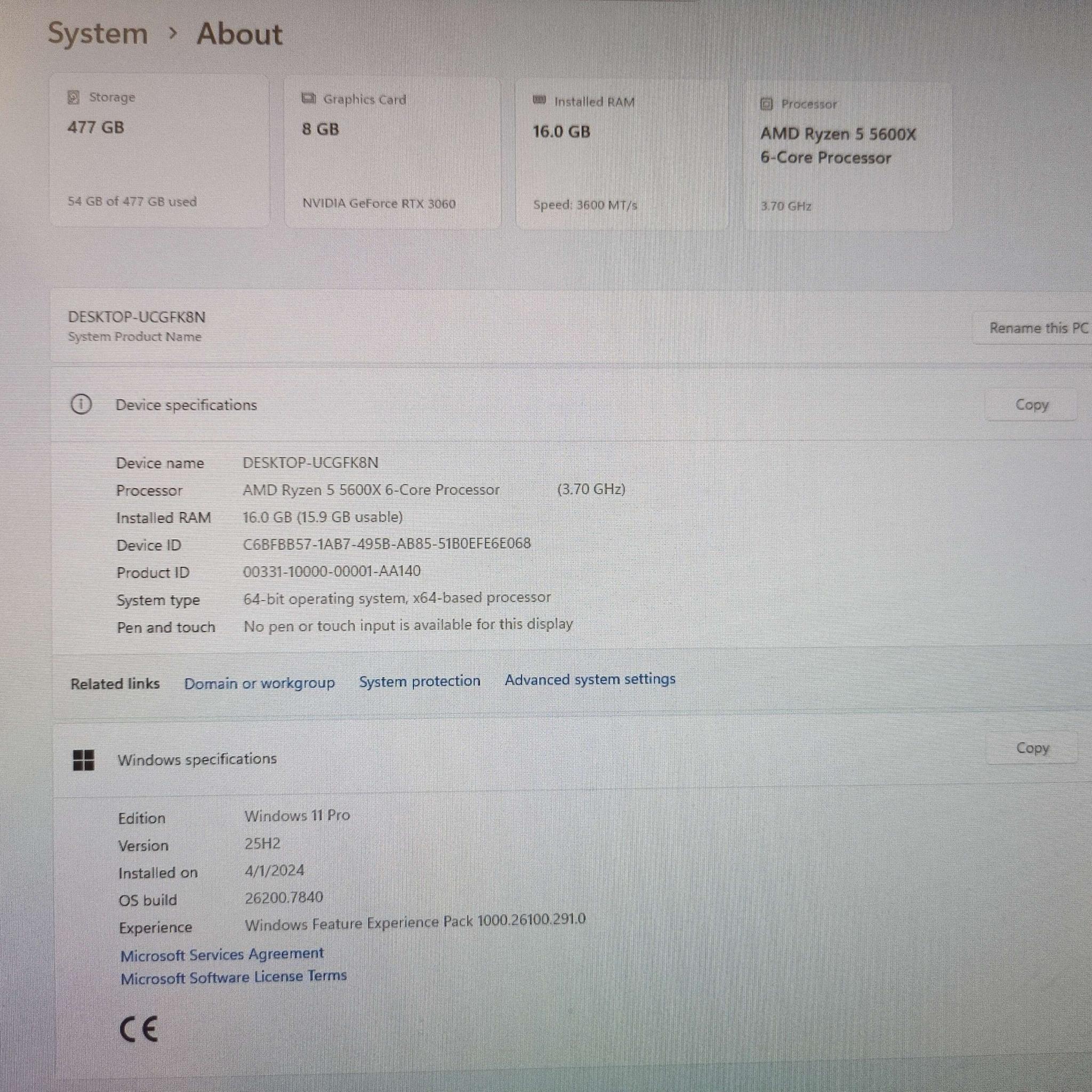Select the Version value 25H2
Image resolution: width=1092 pixels, height=1092 pixels.
pyautogui.click(x=262, y=844)
